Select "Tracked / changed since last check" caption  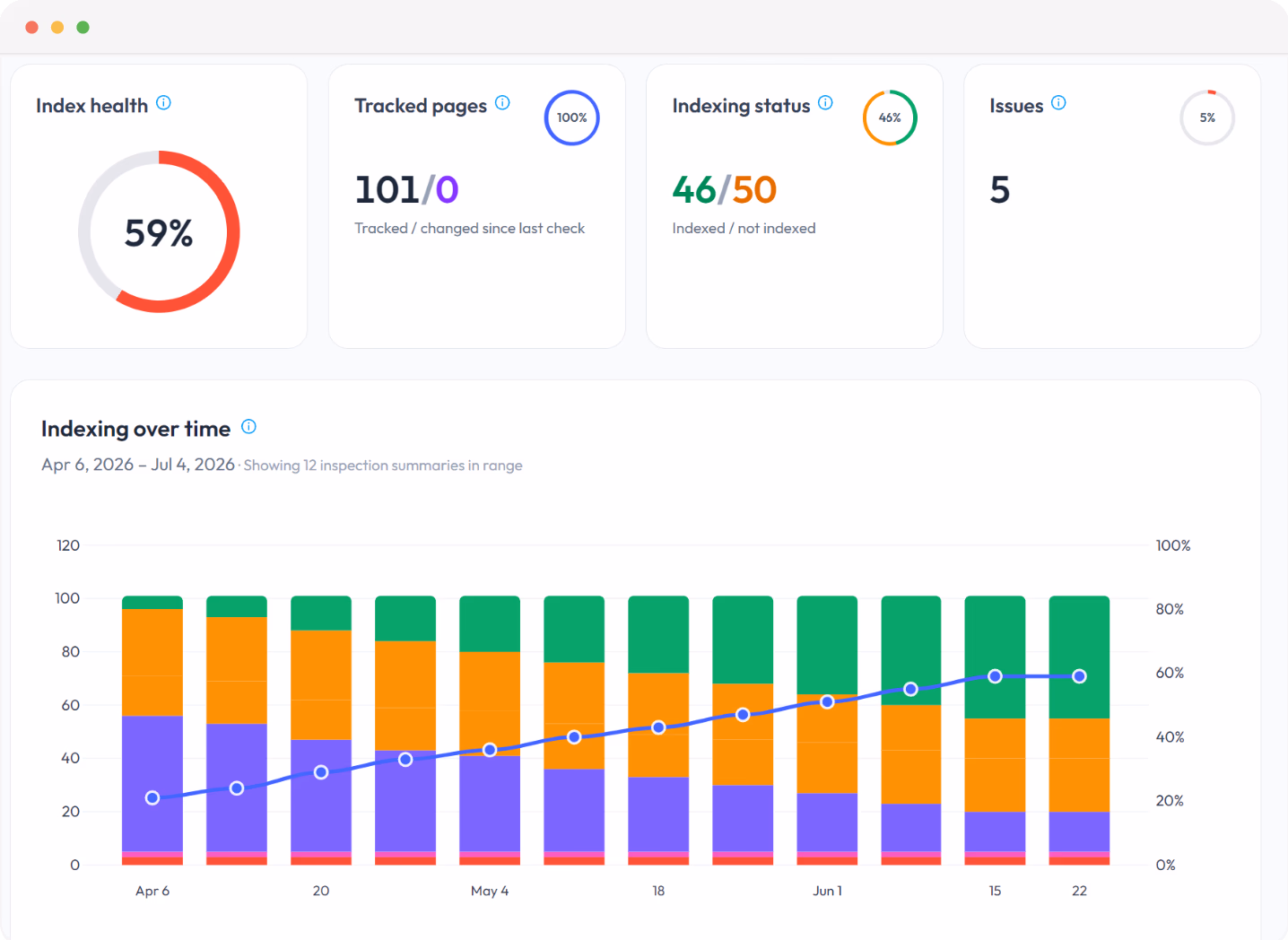click(x=469, y=229)
